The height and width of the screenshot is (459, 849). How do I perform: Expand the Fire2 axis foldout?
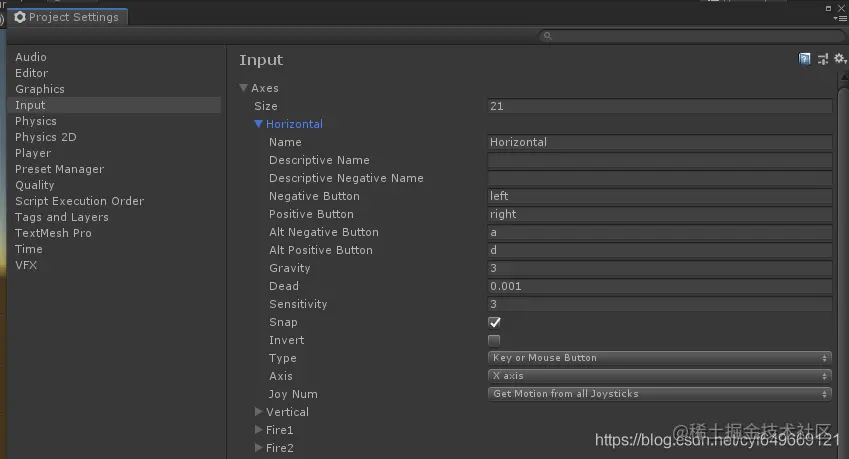258,448
